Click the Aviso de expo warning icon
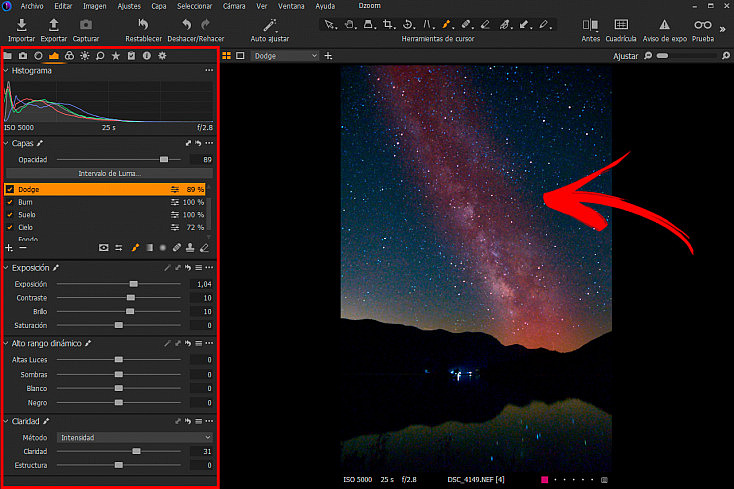Screen dimensions: 734x489 [664, 25]
